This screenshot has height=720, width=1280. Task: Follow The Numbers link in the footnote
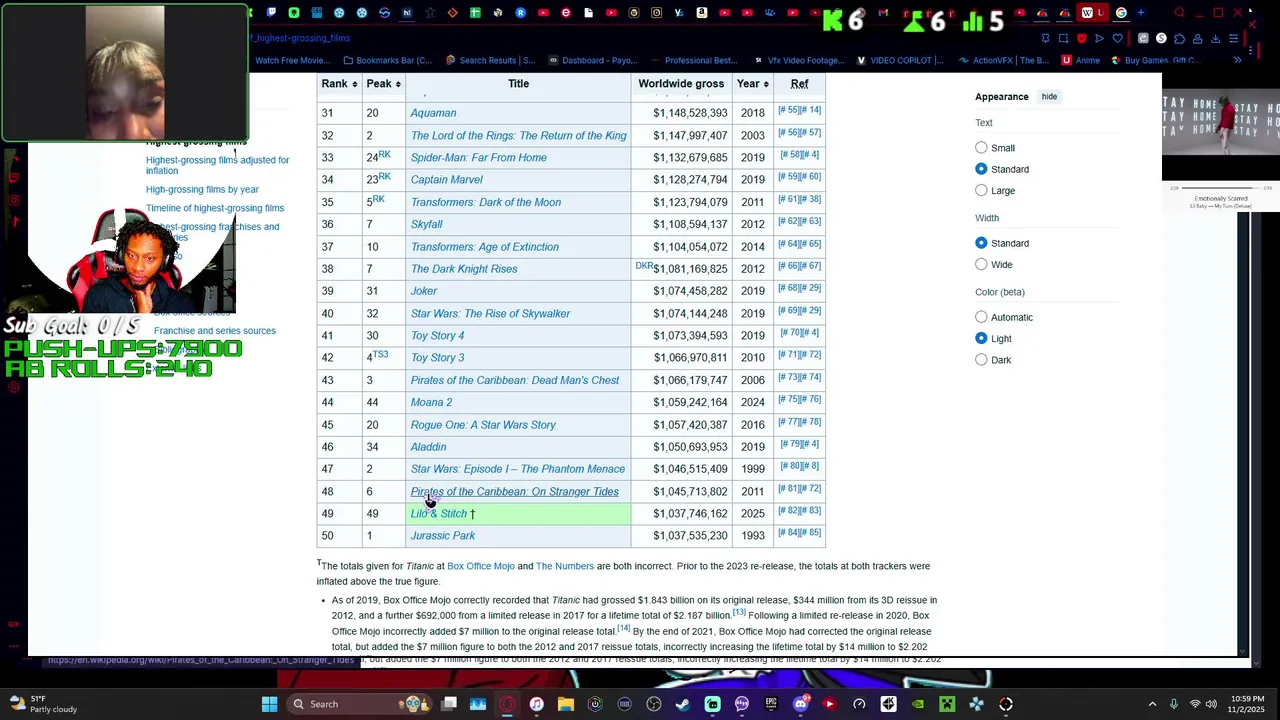pyautogui.click(x=565, y=566)
